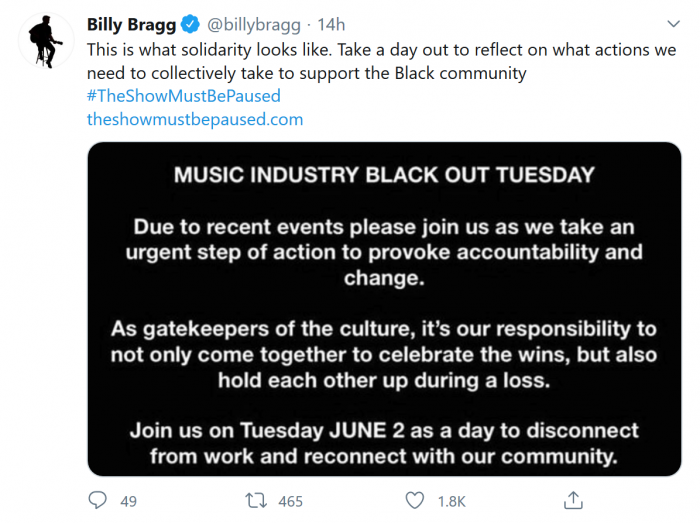Like the tweet with the heart icon
This screenshot has width=700, height=523.
(415, 500)
